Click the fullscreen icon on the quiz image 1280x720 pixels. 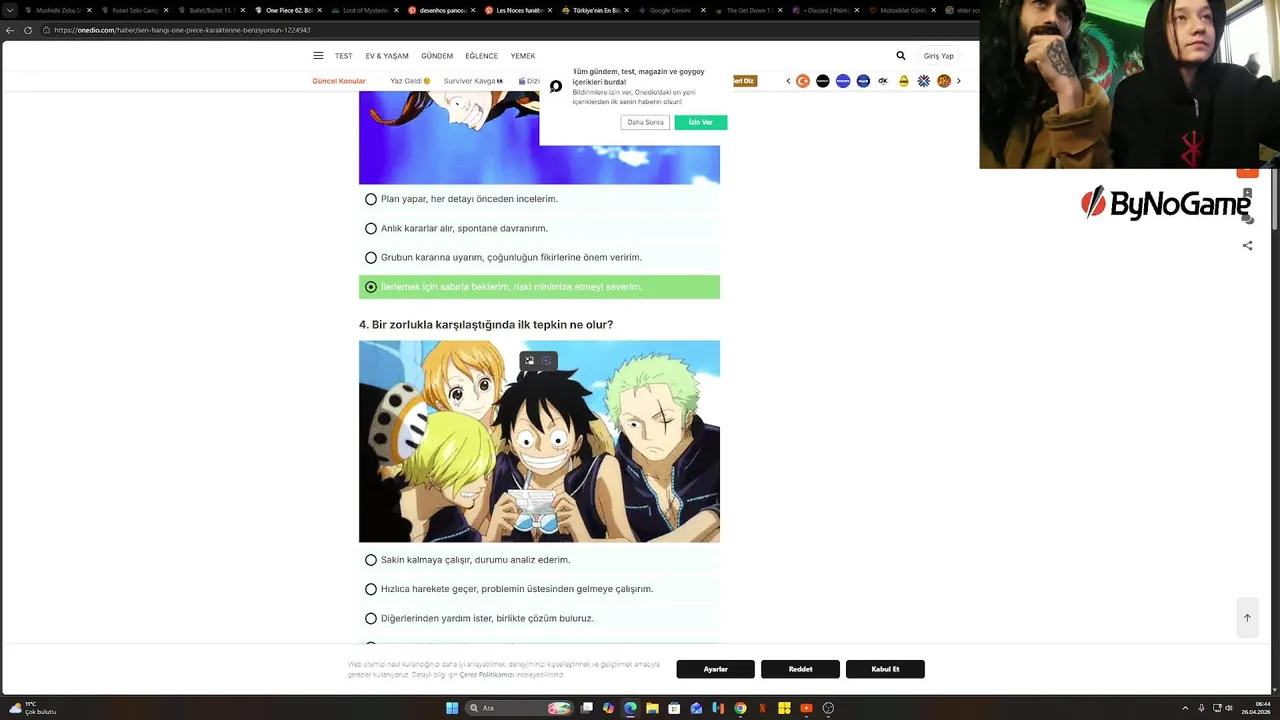point(530,361)
